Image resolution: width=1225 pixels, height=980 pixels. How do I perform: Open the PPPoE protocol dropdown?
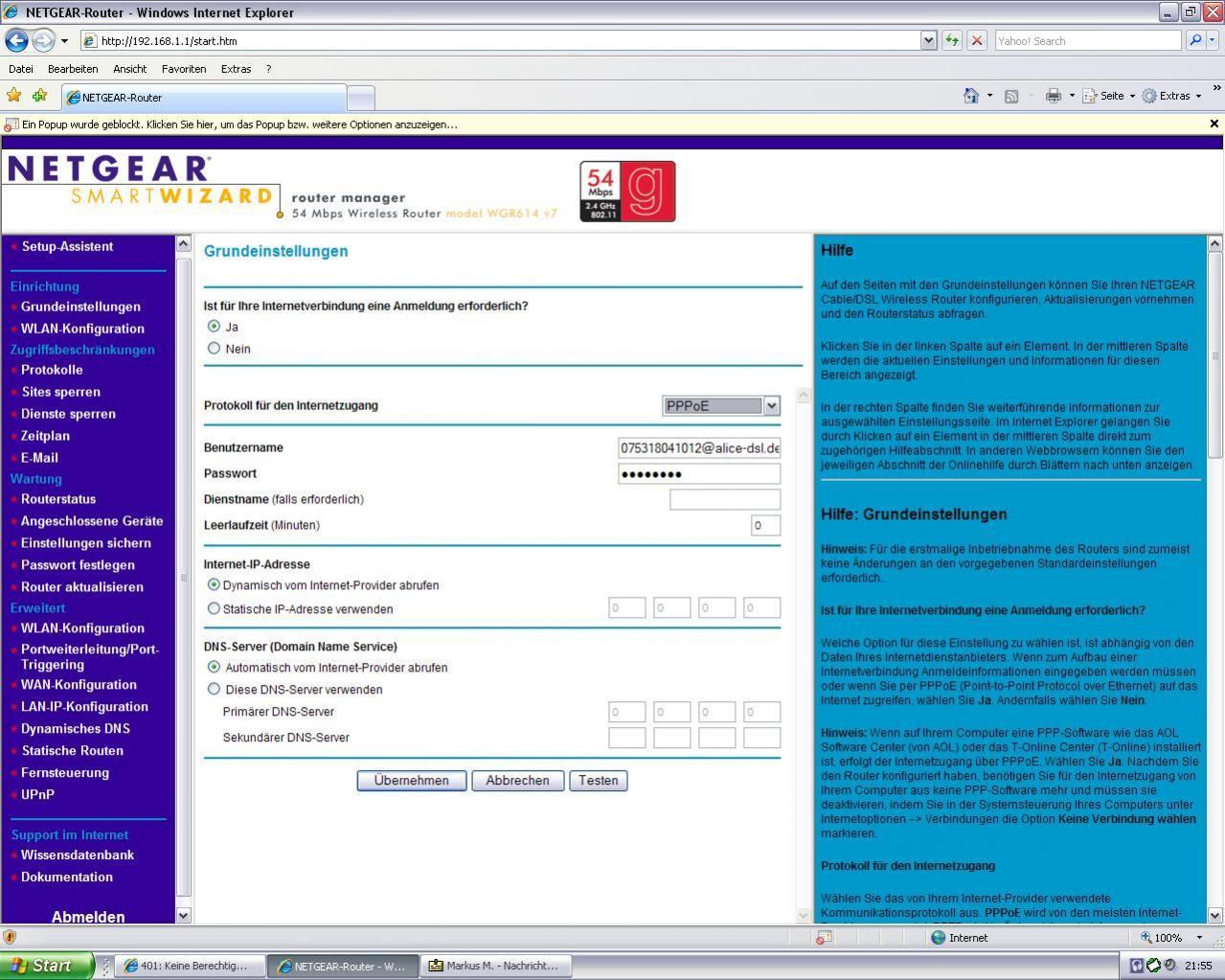coord(721,405)
